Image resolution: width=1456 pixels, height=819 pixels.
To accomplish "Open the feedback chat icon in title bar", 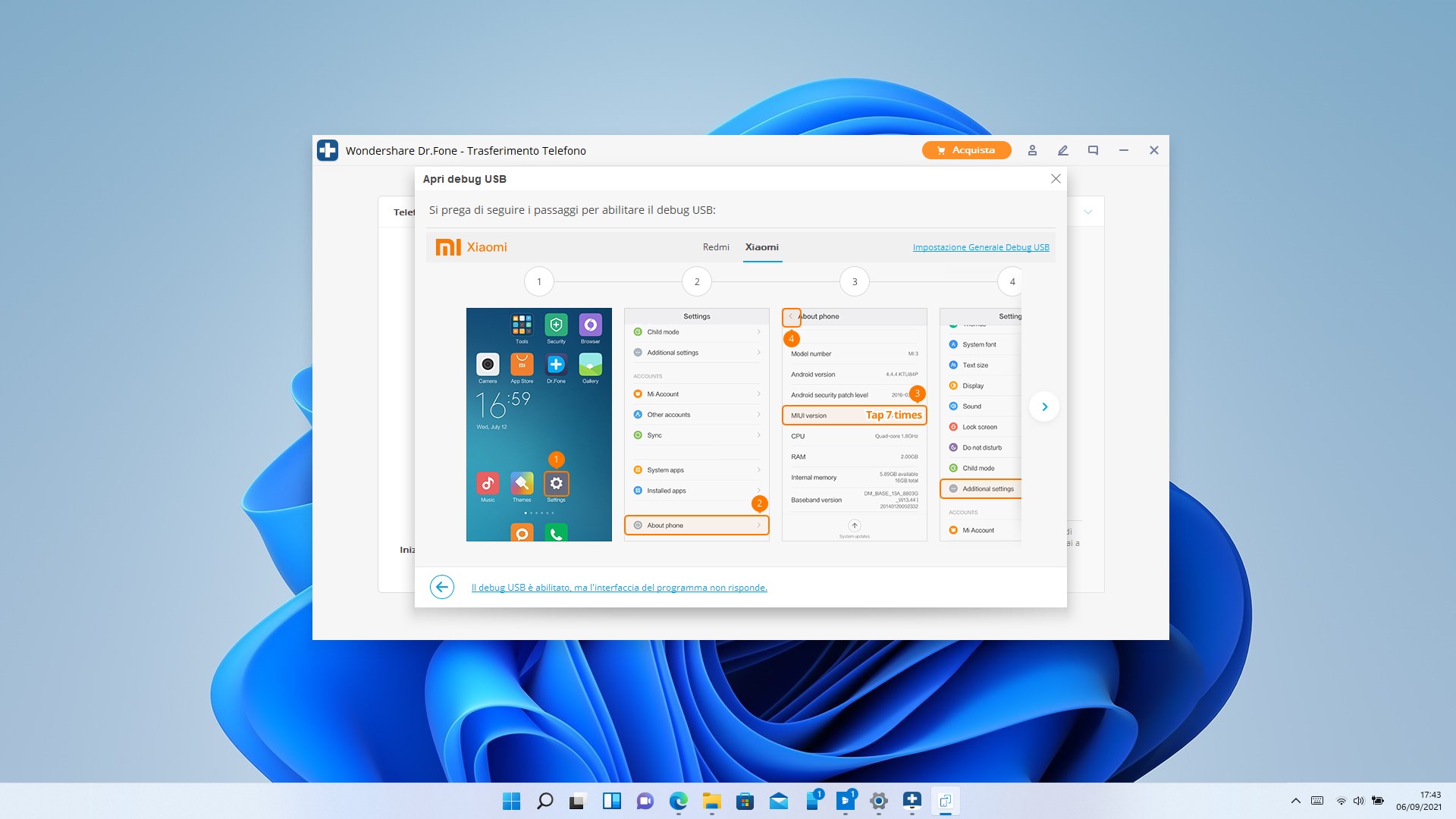I will pyautogui.click(x=1093, y=150).
